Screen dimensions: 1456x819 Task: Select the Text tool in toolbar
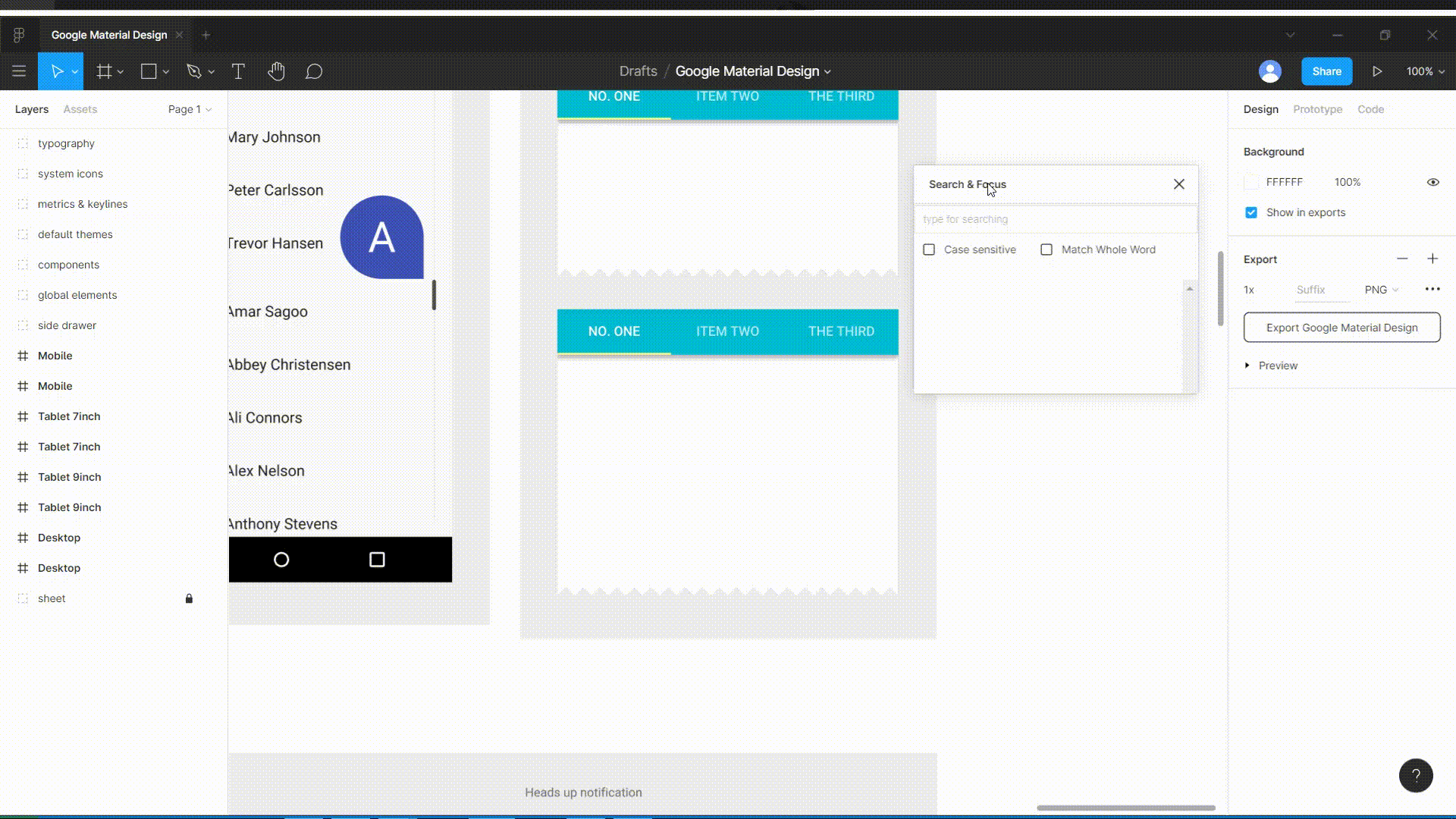[238, 71]
